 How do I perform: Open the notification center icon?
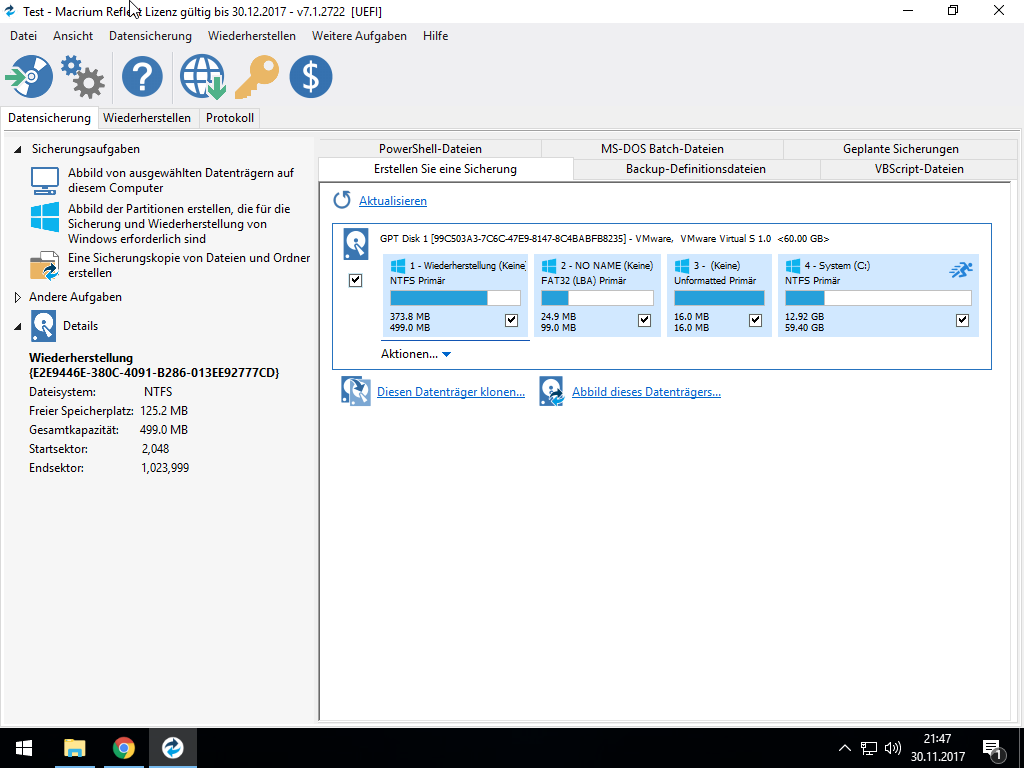[x=992, y=750]
